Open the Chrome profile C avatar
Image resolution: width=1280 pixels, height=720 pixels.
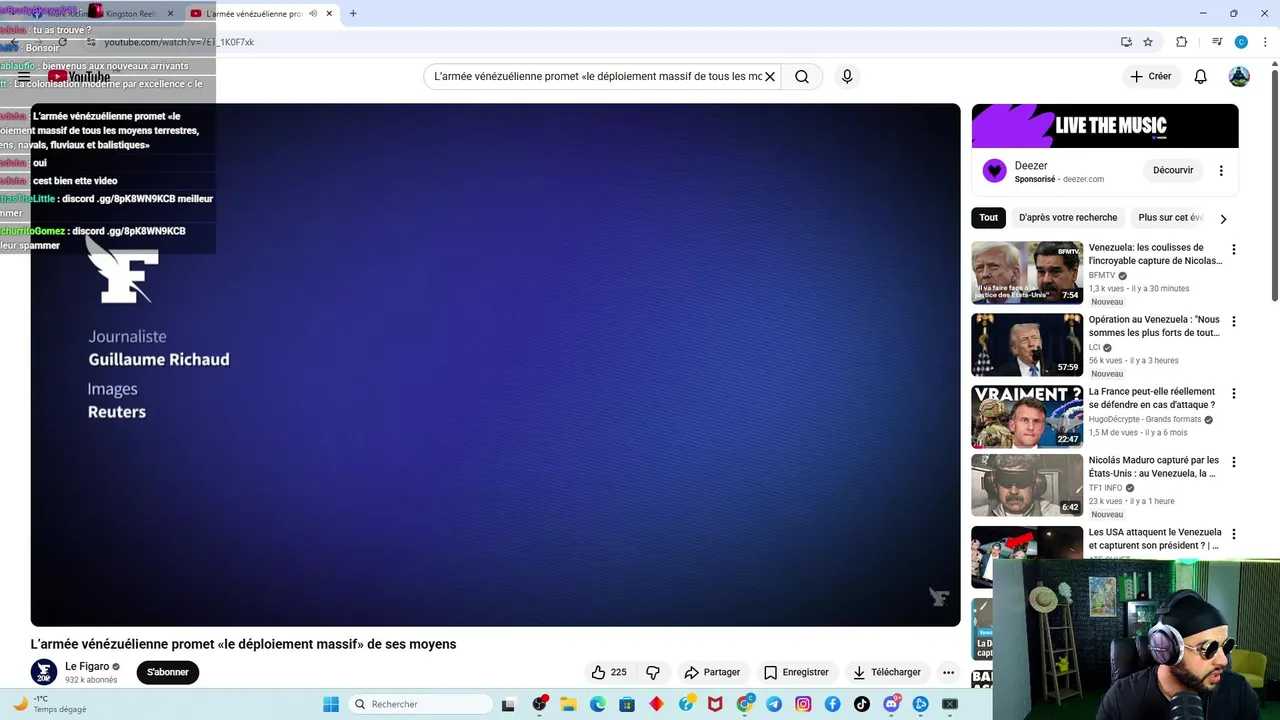click(x=1241, y=42)
